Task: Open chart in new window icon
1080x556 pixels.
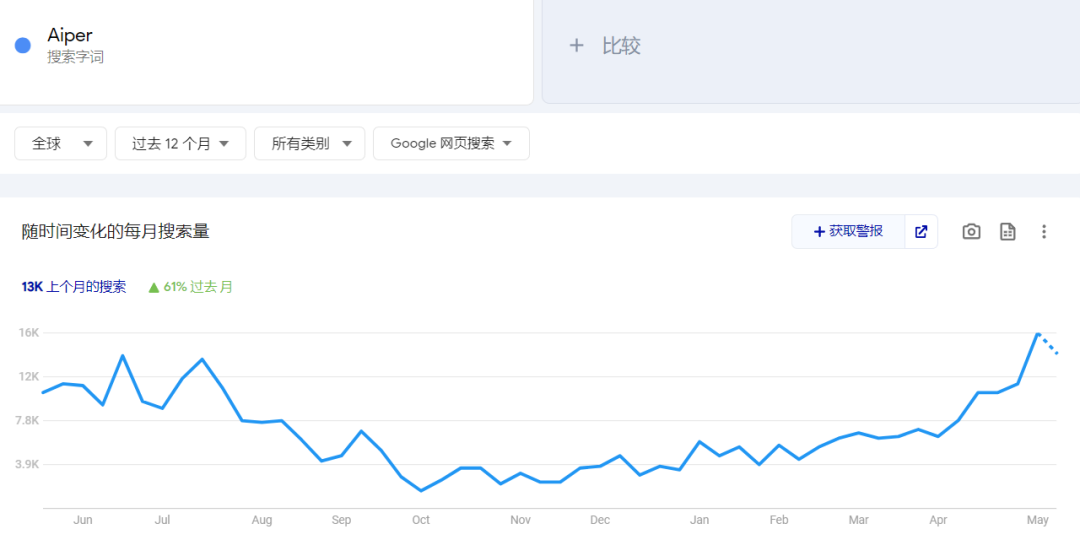Action: [x=921, y=231]
